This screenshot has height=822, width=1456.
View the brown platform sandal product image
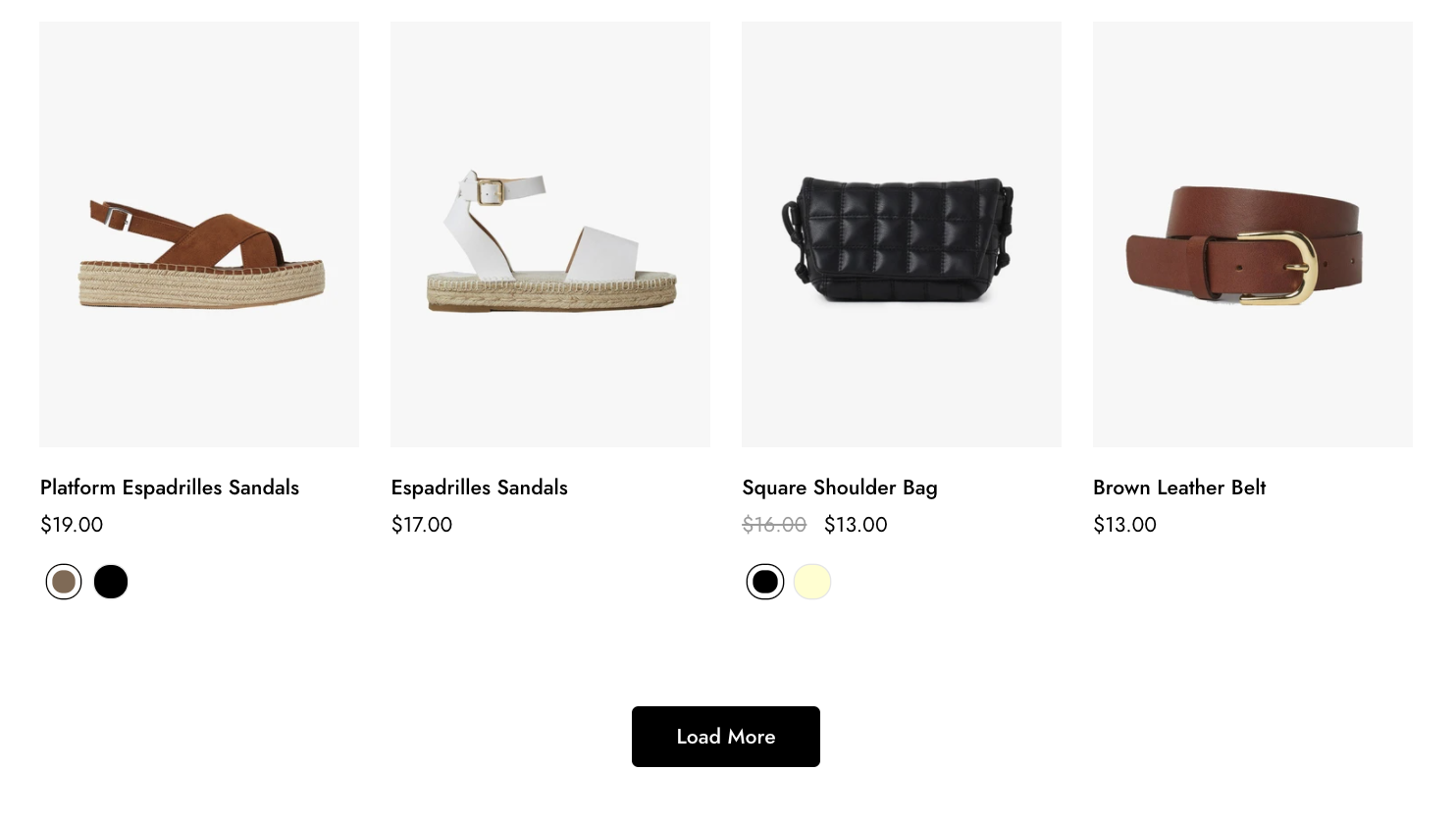(x=199, y=235)
